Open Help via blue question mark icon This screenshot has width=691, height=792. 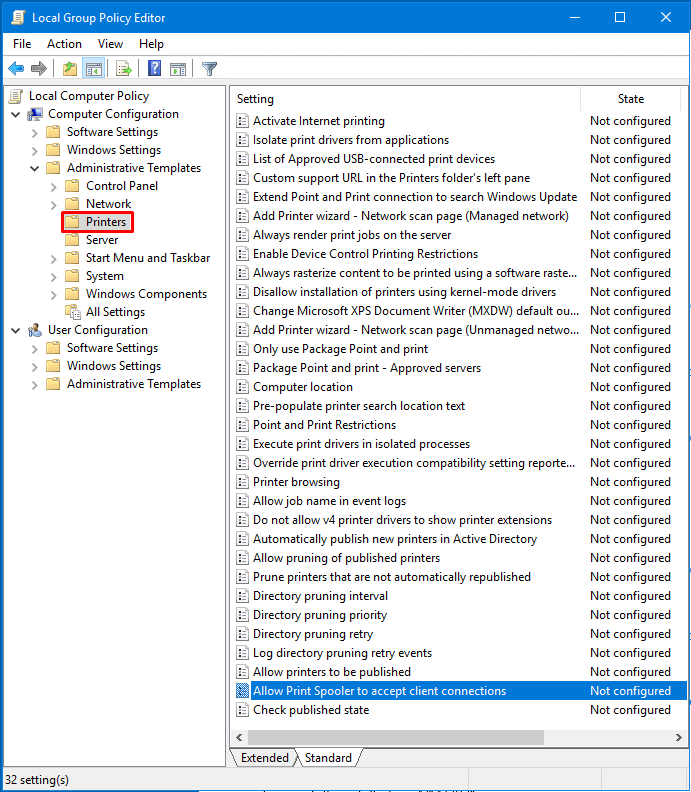point(155,69)
